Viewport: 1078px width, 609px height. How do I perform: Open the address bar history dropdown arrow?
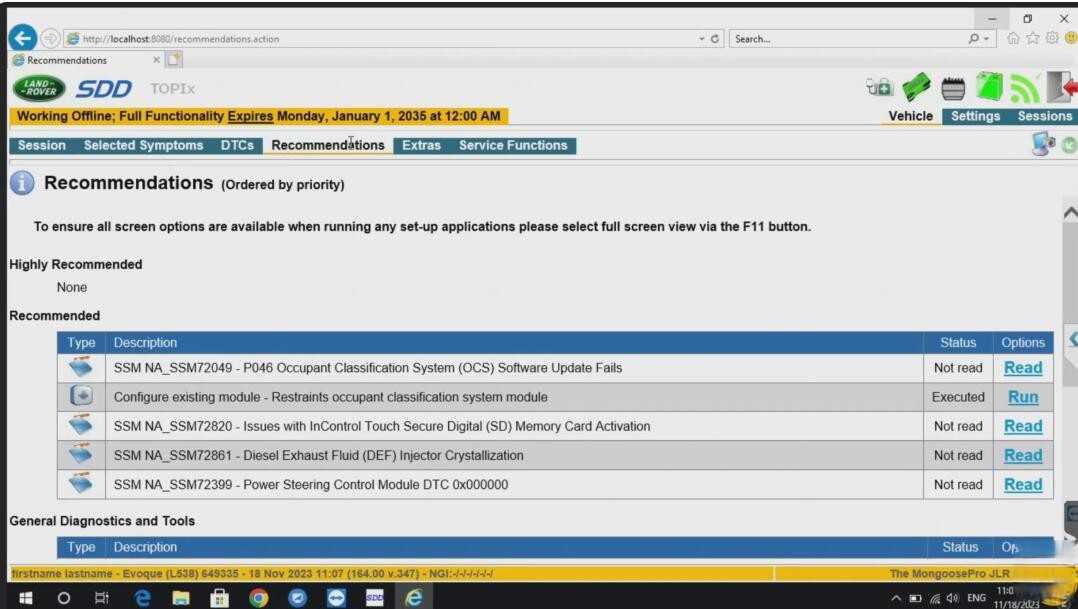point(701,39)
